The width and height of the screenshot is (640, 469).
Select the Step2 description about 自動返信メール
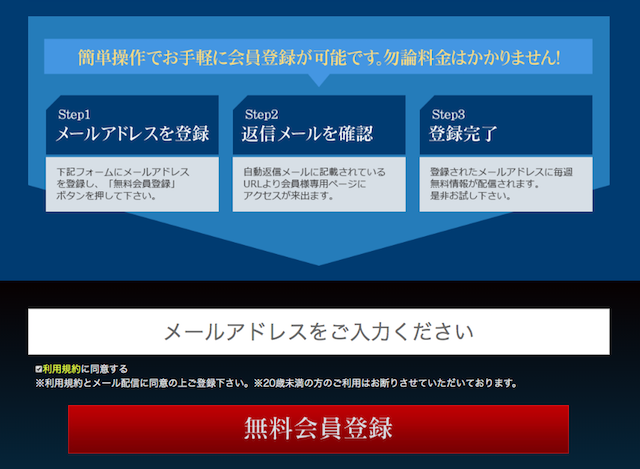(x=318, y=183)
